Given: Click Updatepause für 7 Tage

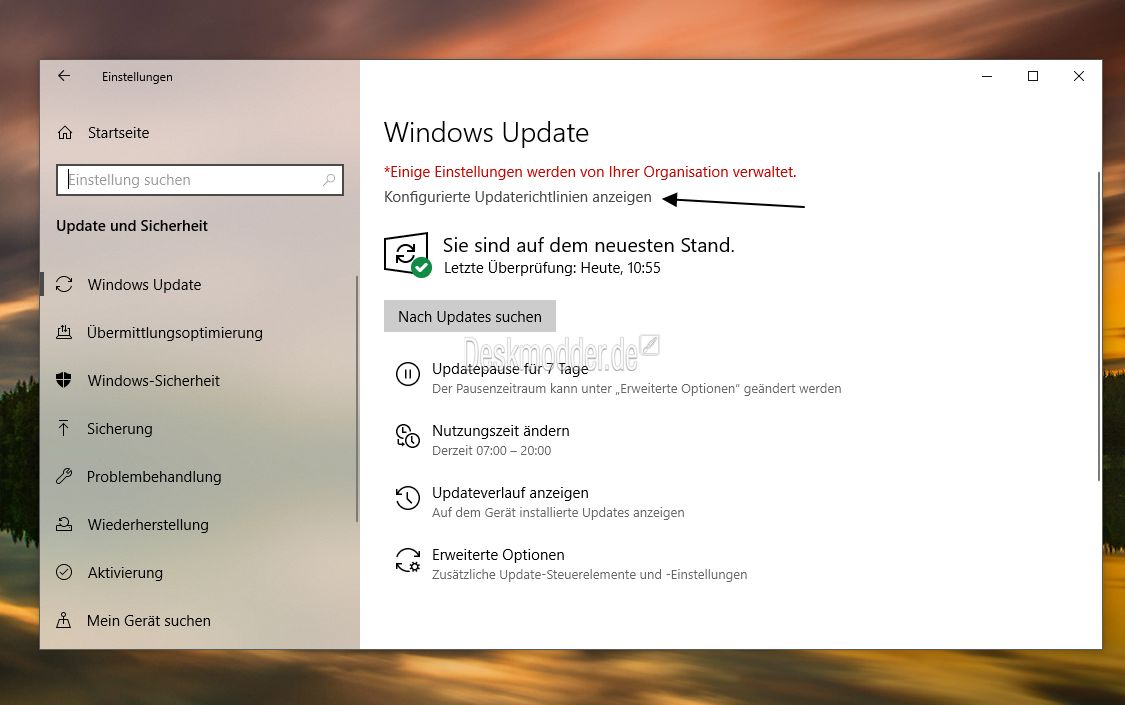Looking at the screenshot, I should 510,369.
